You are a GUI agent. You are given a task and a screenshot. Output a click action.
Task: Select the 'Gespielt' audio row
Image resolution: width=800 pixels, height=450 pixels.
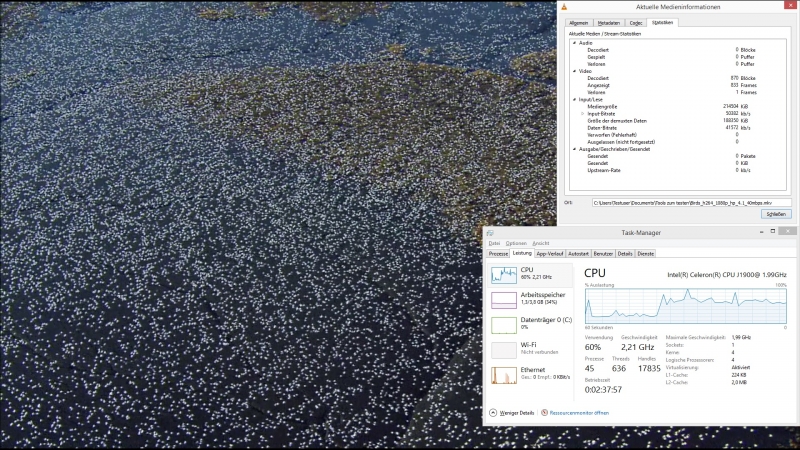click(x=679, y=57)
